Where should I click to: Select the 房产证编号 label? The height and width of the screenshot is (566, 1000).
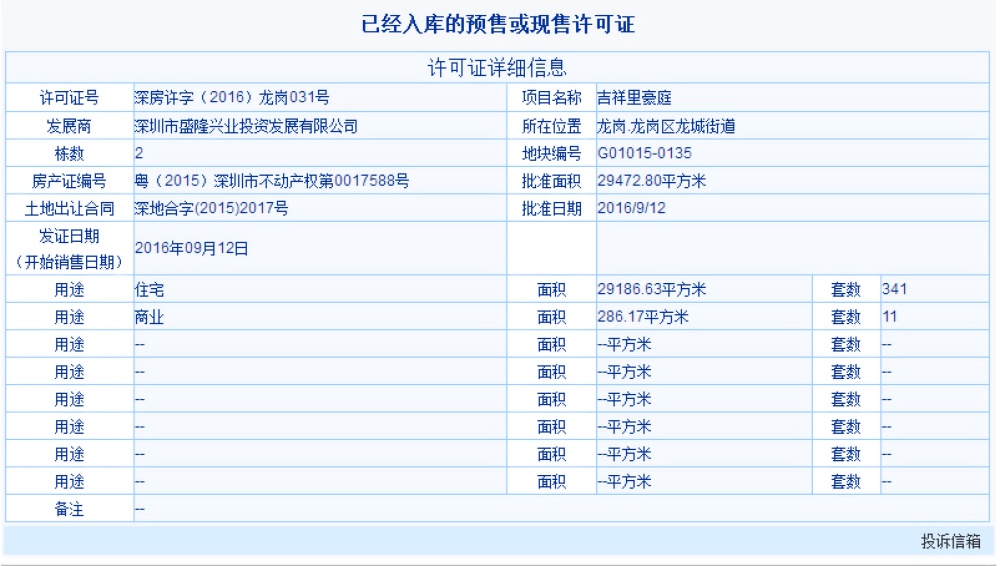[69, 181]
